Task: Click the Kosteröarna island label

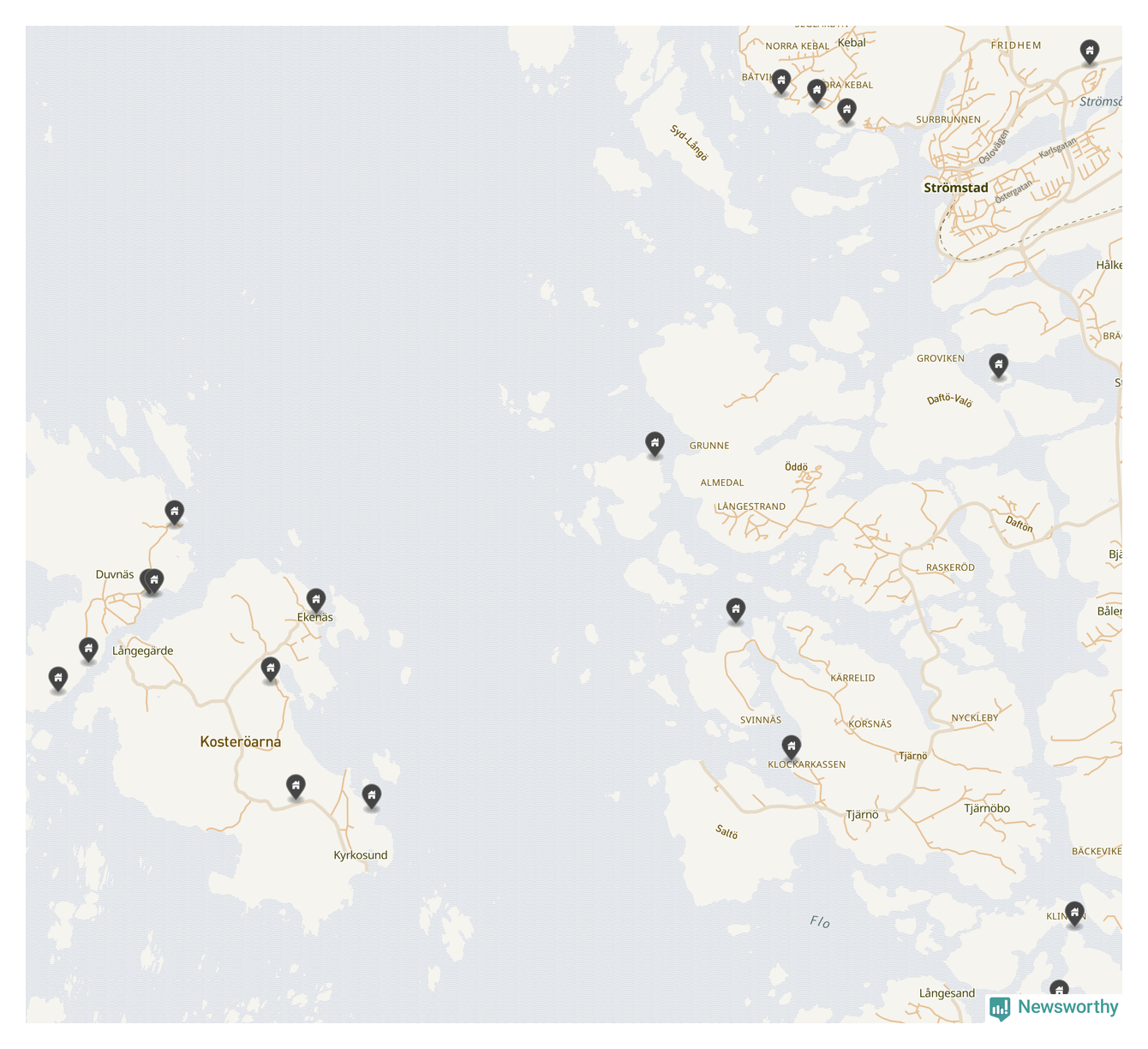Action: pyautogui.click(x=240, y=742)
